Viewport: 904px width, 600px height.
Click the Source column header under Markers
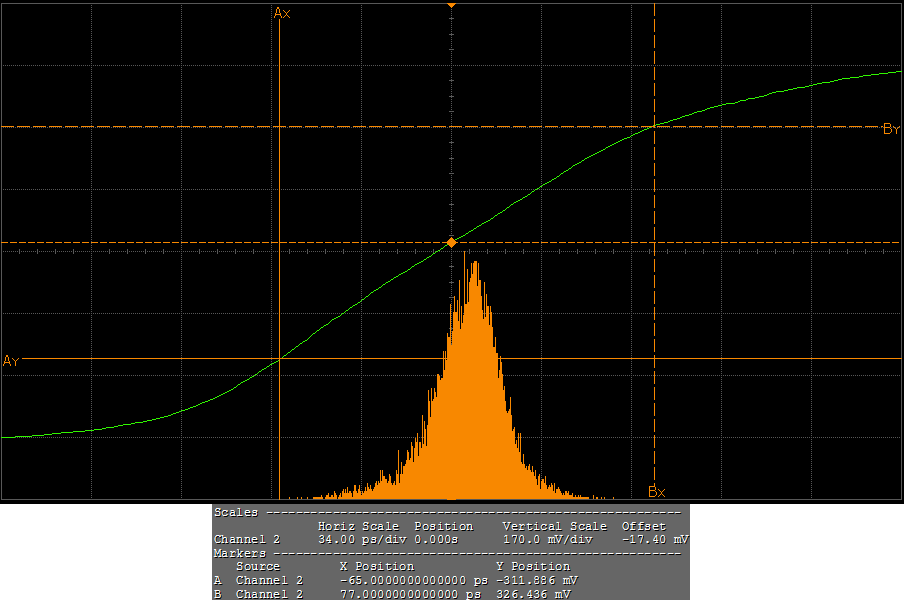coord(258,566)
